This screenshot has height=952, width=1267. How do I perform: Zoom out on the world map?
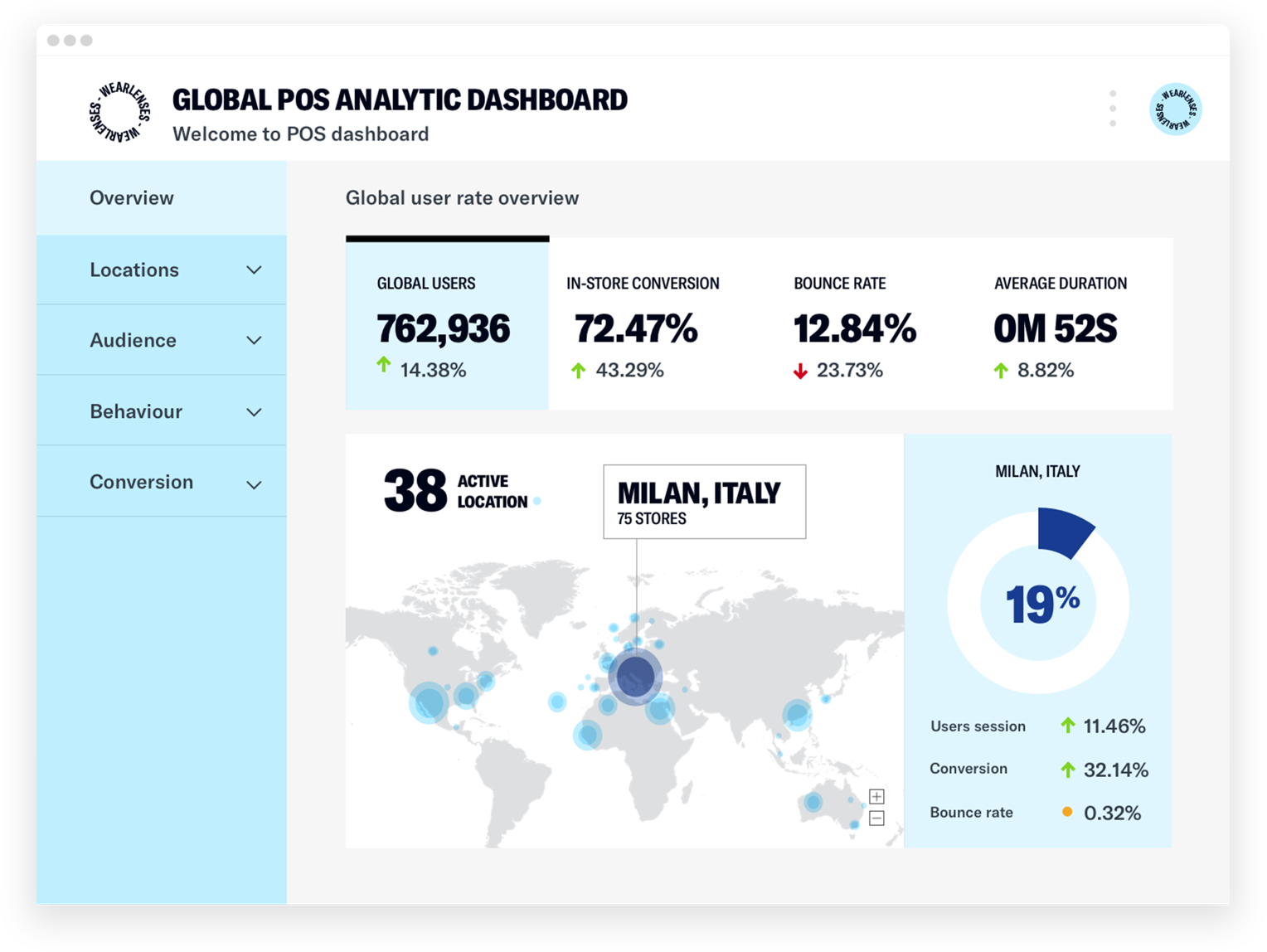(876, 819)
